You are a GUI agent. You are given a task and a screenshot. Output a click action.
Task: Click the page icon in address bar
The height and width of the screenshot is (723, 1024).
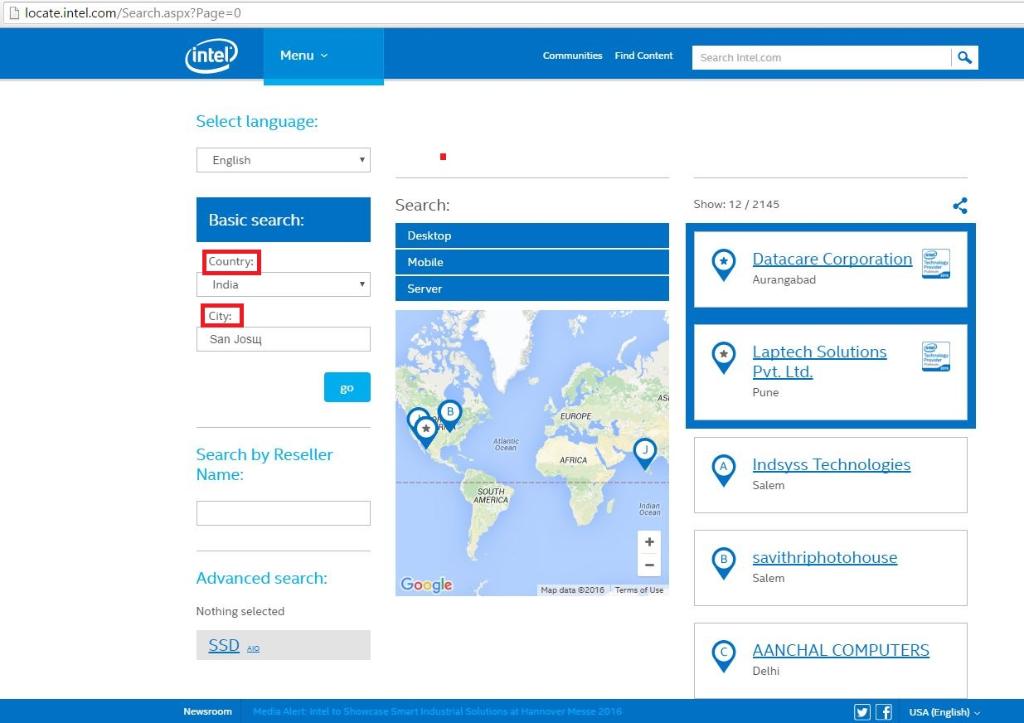(13, 13)
